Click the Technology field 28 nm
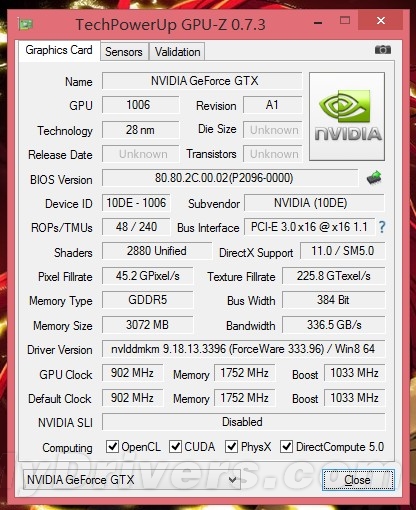The height and width of the screenshot is (510, 416). click(x=140, y=130)
